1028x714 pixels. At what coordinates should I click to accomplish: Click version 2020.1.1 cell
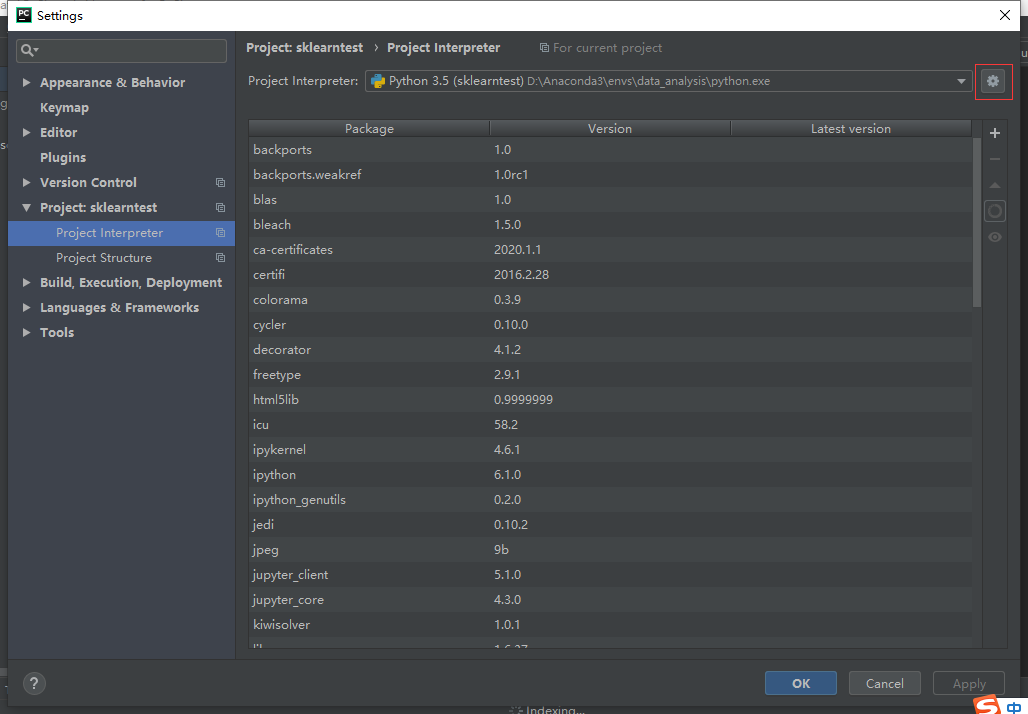coord(517,250)
